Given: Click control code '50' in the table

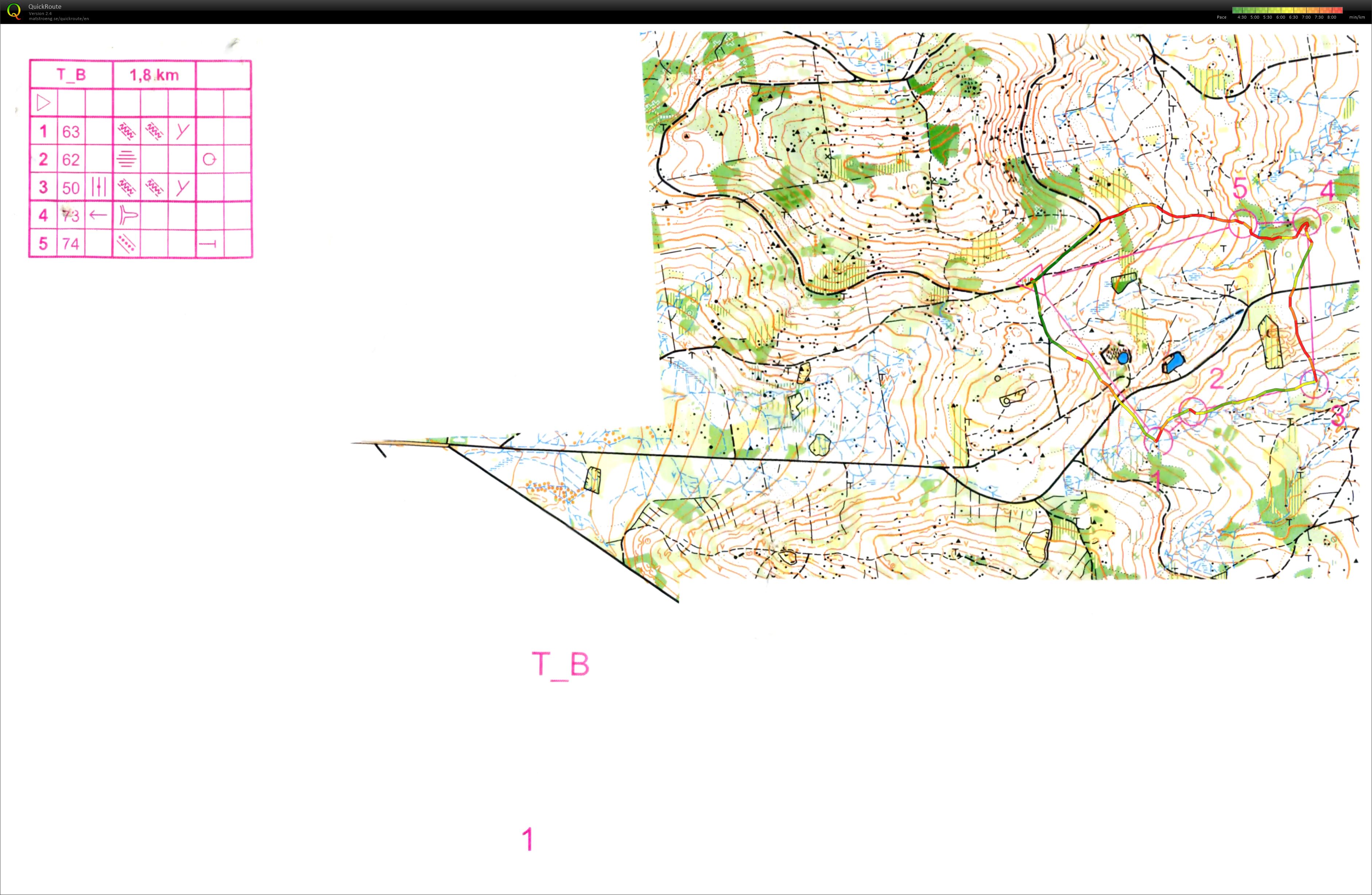Looking at the screenshot, I should coord(71,188).
